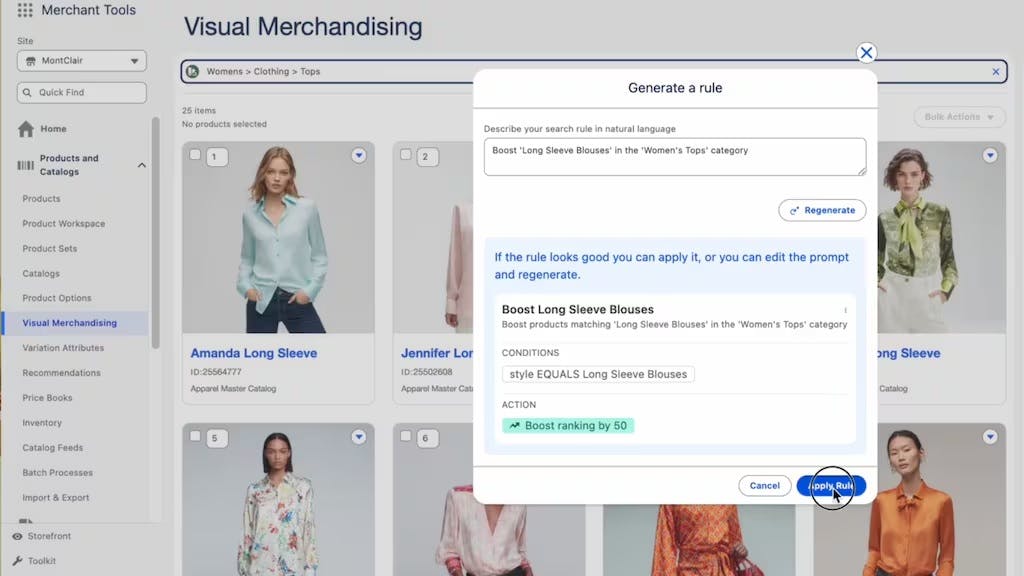Click the Toolkit wrench icon

pyautogui.click(x=17, y=561)
